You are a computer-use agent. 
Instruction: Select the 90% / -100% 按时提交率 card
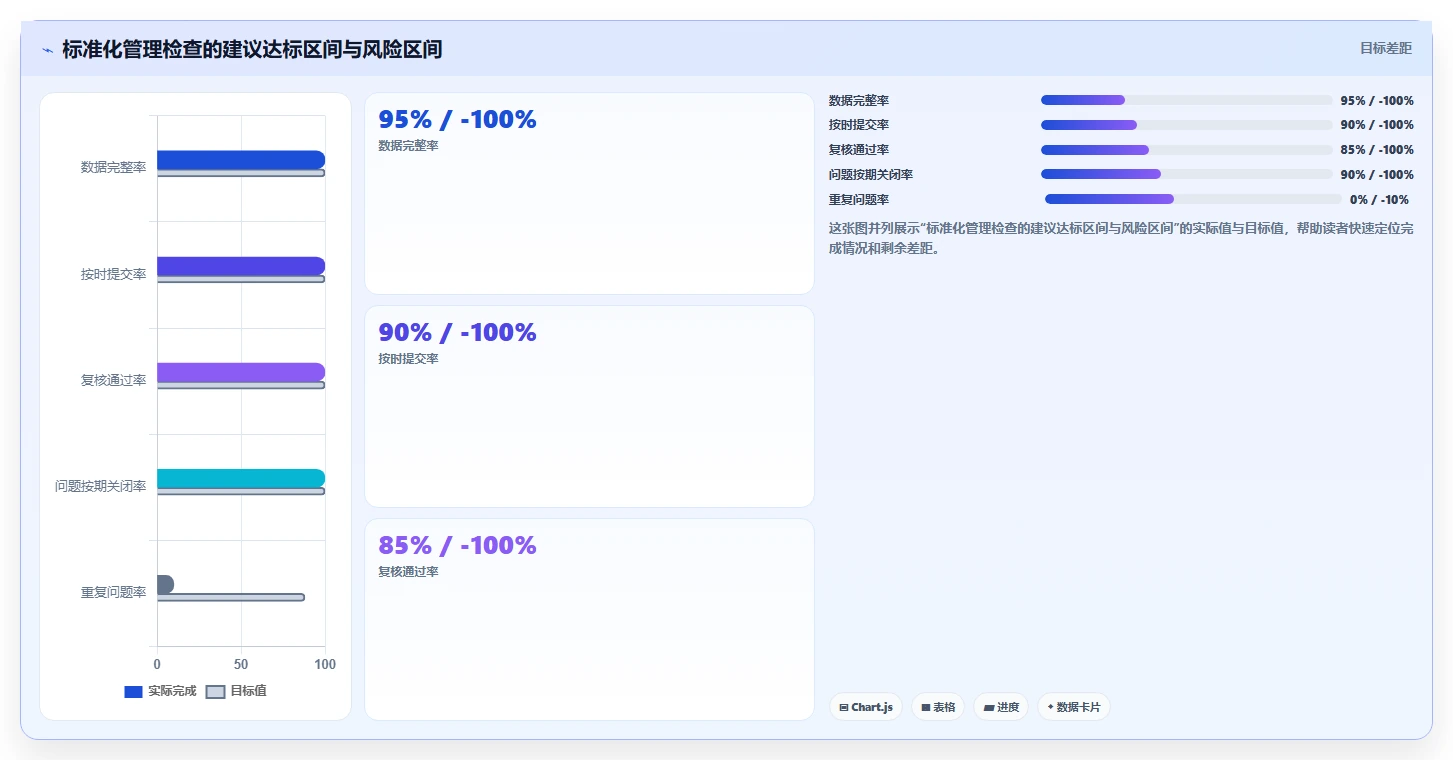pyautogui.click(x=589, y=406)
